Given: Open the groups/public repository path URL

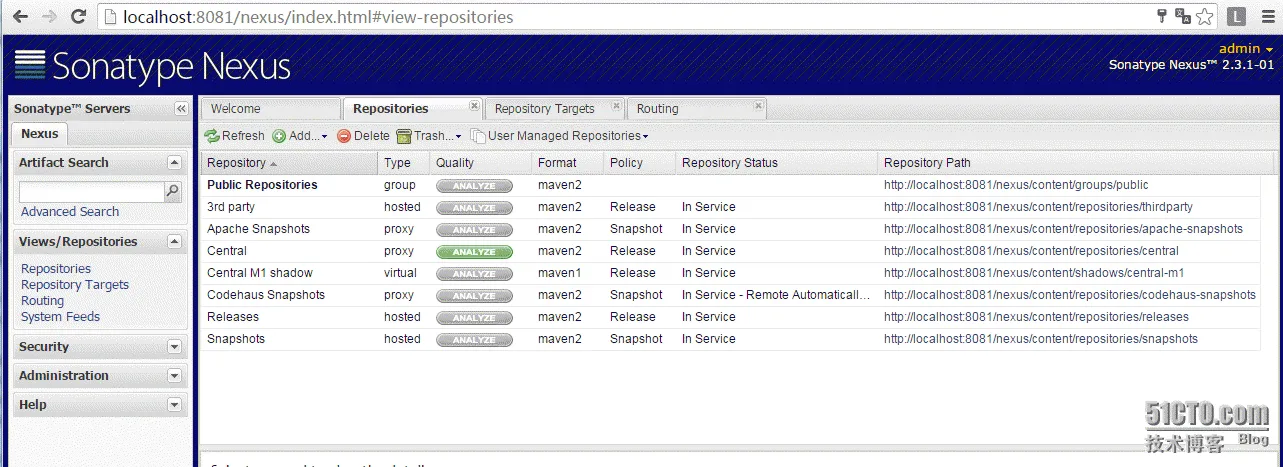Looking at the screenshot, I should point(1016,185).
